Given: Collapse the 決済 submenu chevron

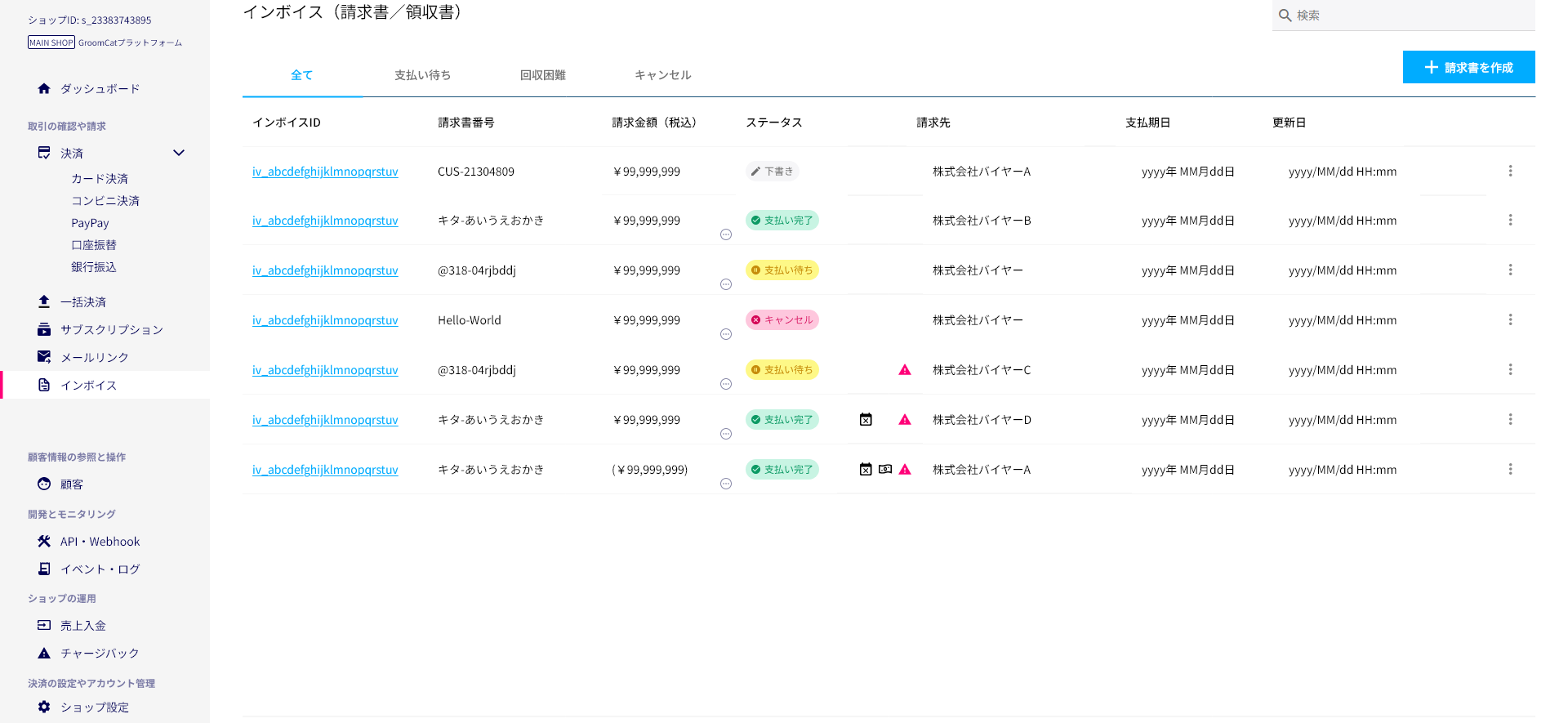Looking at the screenshot, I should point(179,153).
